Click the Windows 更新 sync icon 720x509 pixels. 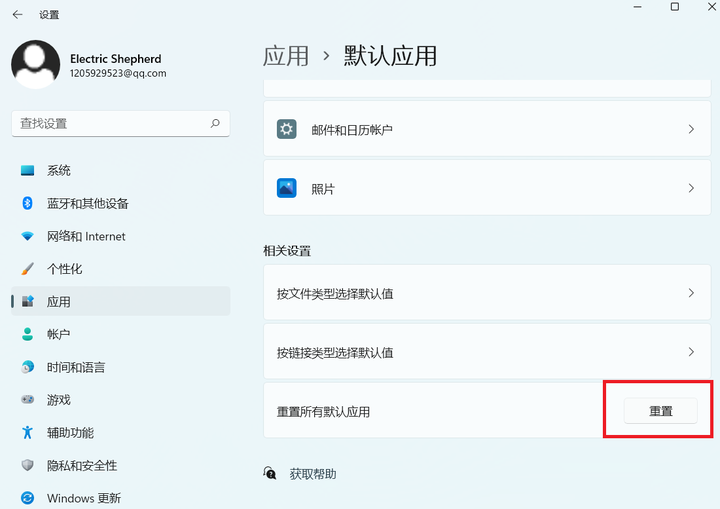click(28, 498)
